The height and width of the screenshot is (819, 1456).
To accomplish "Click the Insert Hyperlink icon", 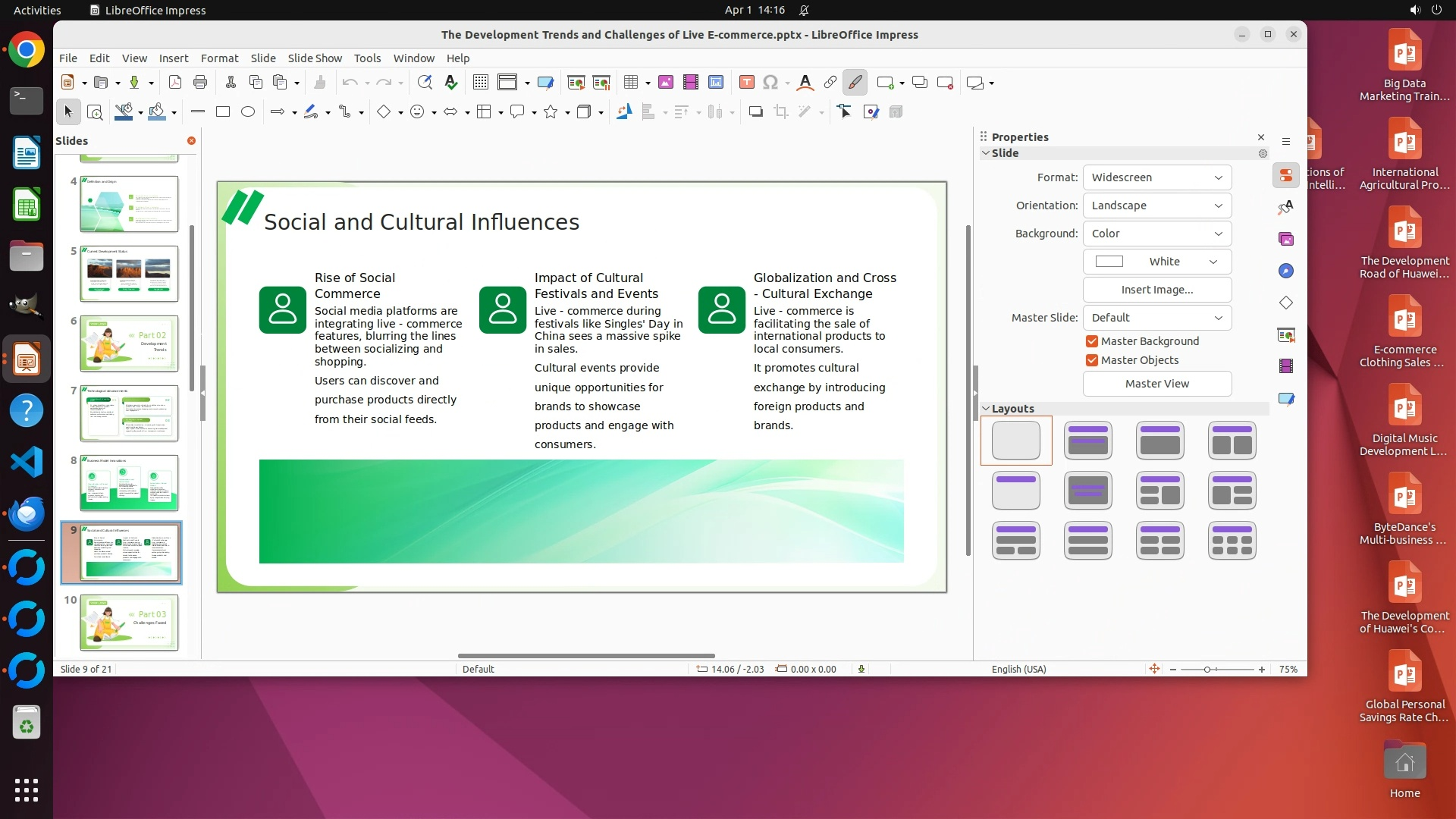I will [x=830, y=83].
